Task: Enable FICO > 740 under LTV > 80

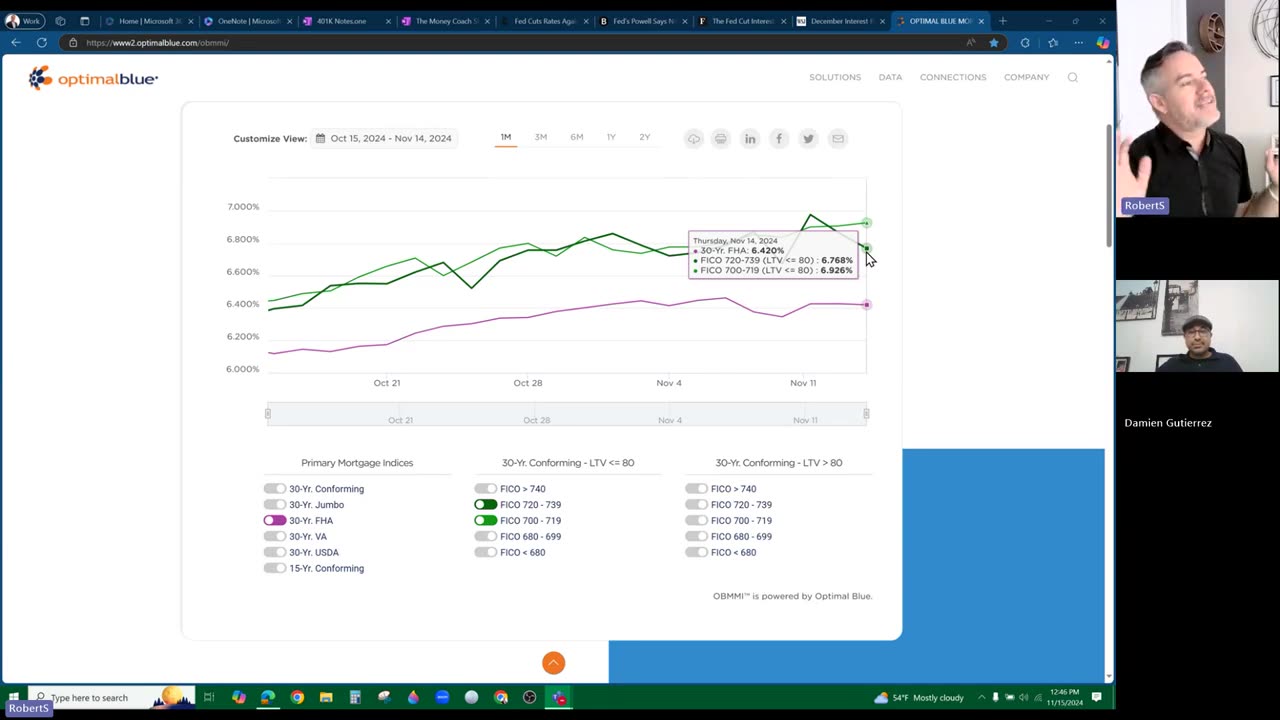Action: [x=697, y=489]
